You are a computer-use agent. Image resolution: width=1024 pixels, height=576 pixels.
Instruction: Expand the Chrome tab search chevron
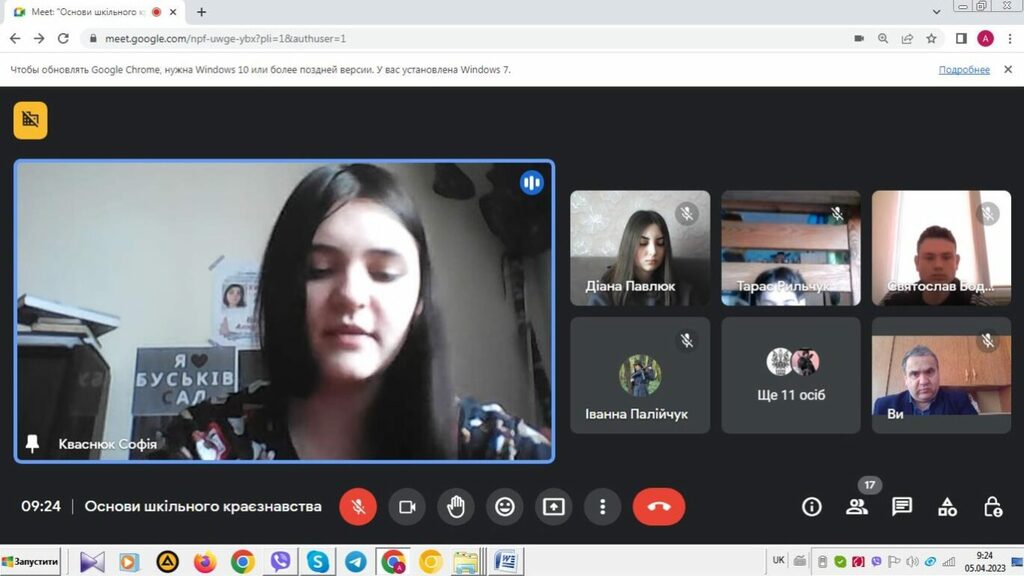point(936,12)
